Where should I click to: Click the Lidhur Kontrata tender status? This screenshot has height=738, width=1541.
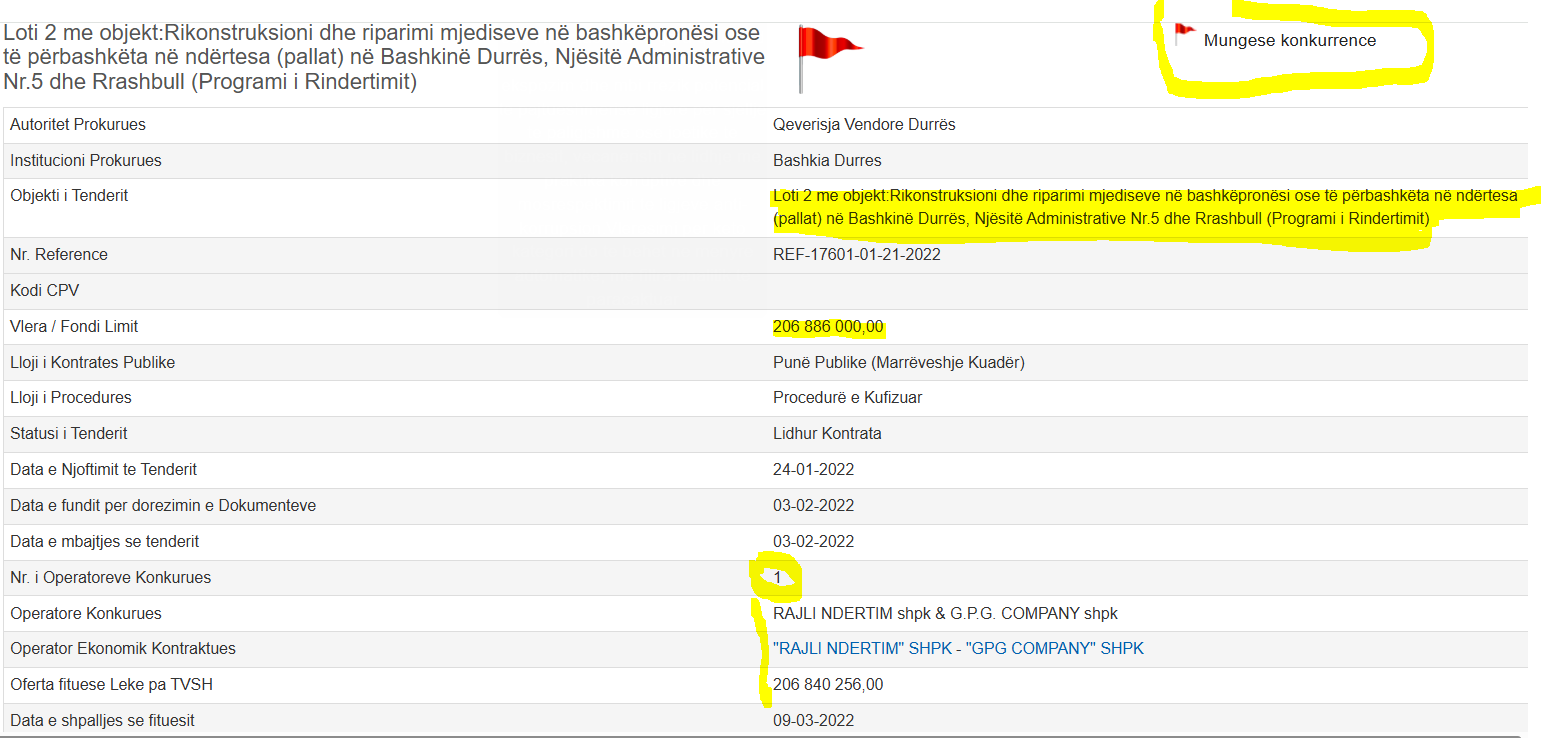click(827, 434)
